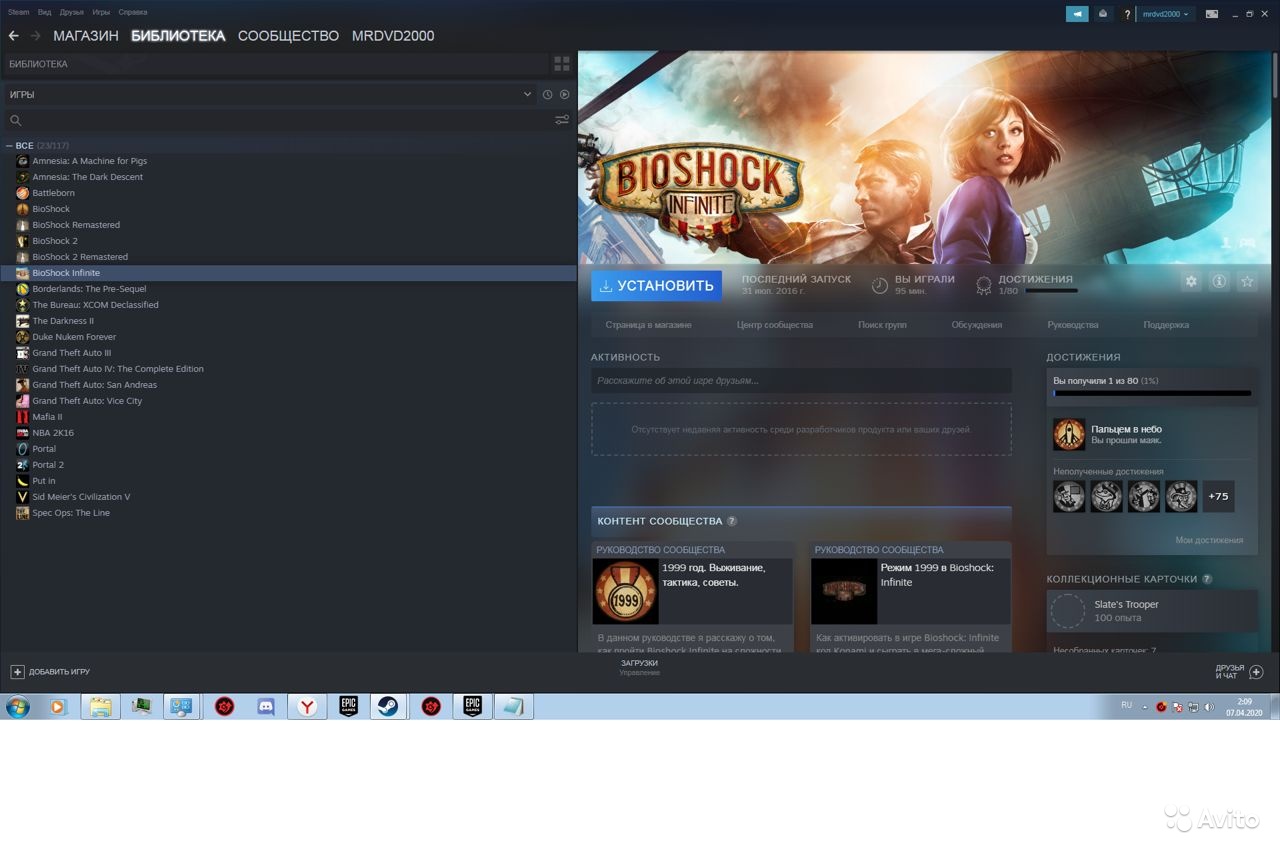
Task: Click the back navigation arrow
Action: pyautogui.click(x=14, y=36)
